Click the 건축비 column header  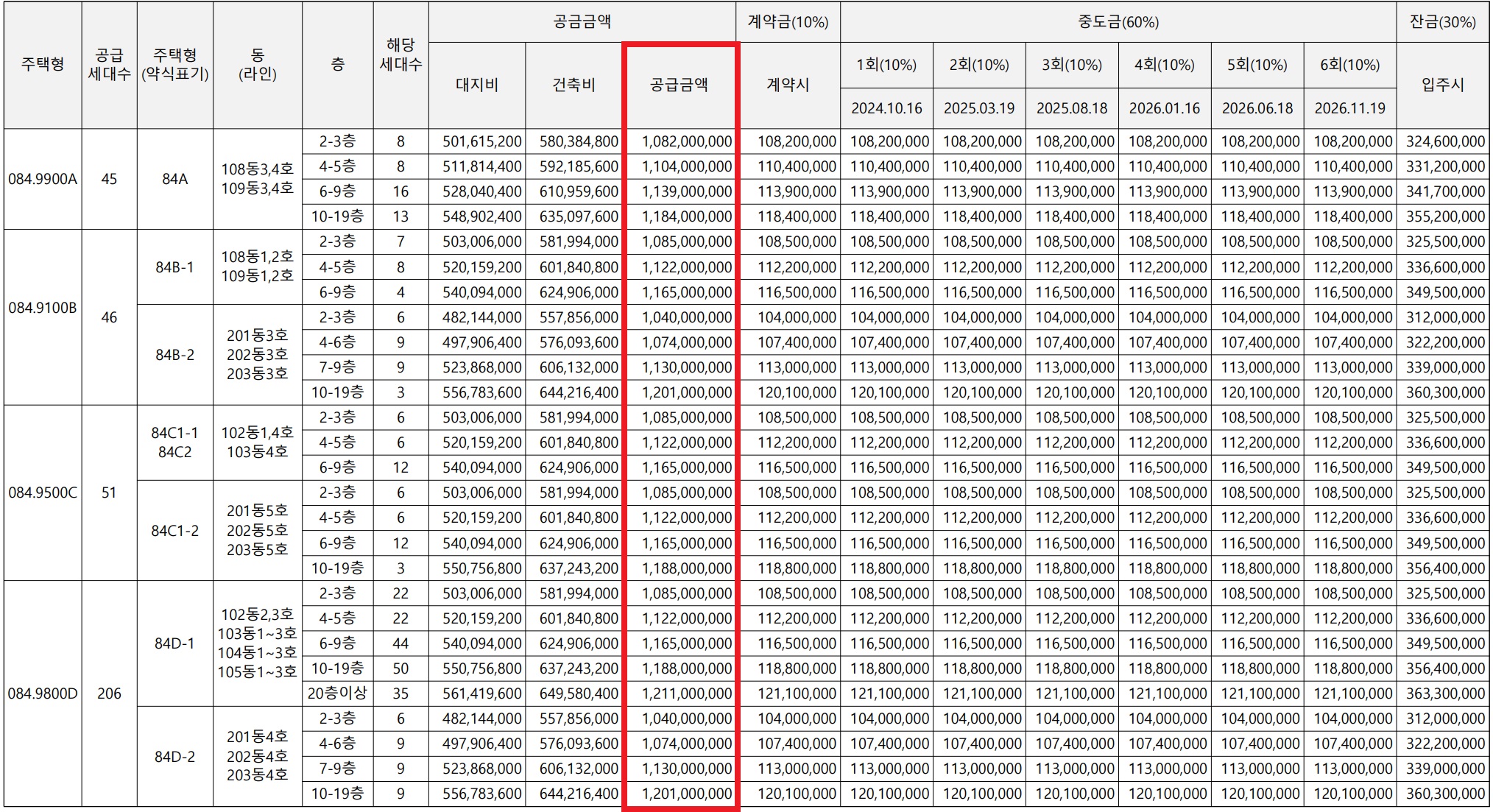pyautogui.click(x=574, y=83)
